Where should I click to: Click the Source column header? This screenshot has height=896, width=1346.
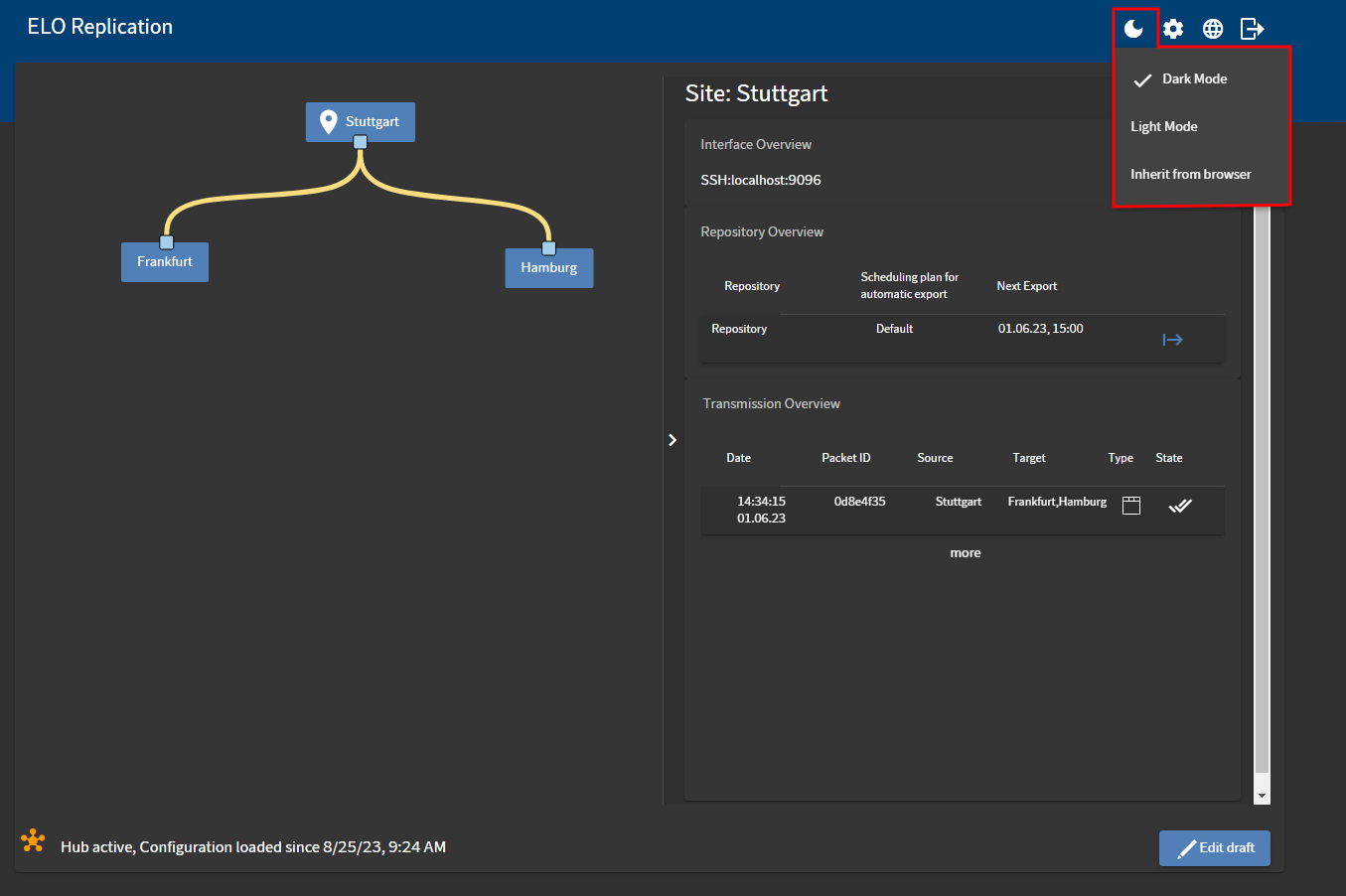[x=935, y=458]
